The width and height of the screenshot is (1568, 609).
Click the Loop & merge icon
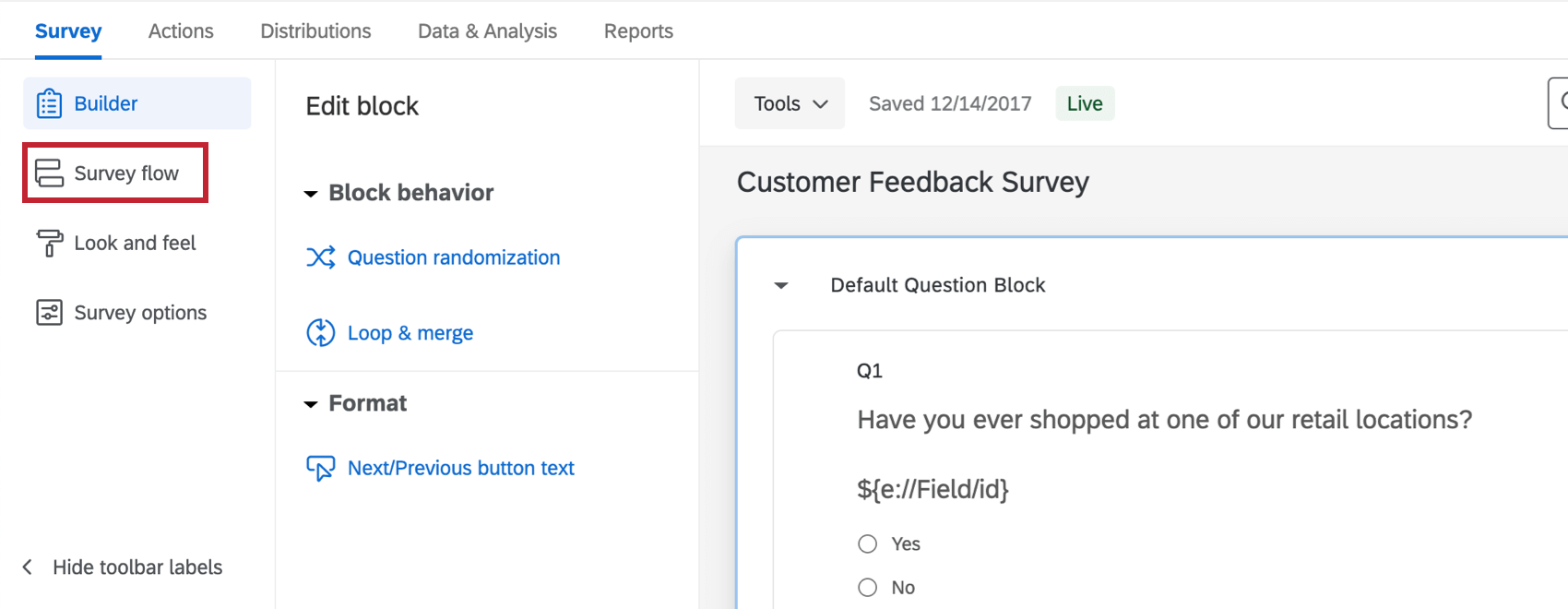coord(321,333)
